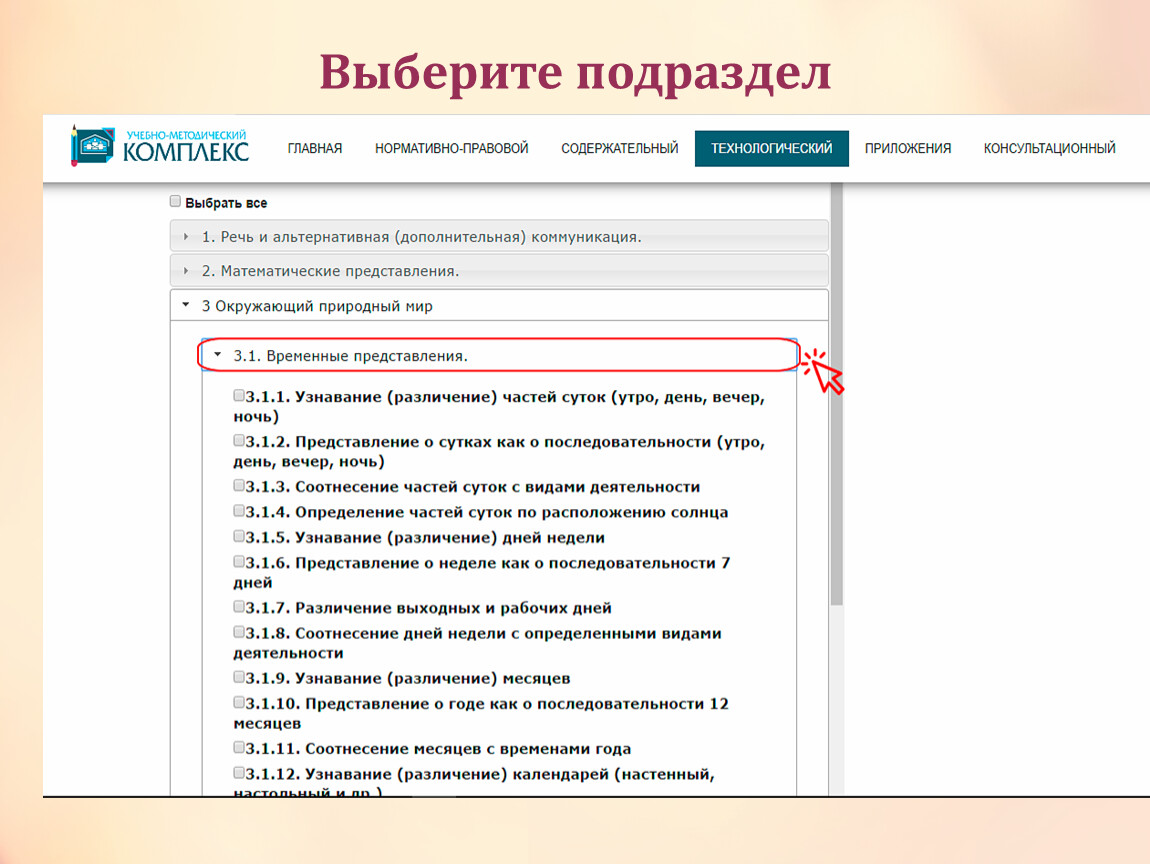Image resolution: width=1150 pixels, height=864 pixels.
Task: Tick checkbox 3.1.5 Узнавание дней недели
Action: point(239,536)
